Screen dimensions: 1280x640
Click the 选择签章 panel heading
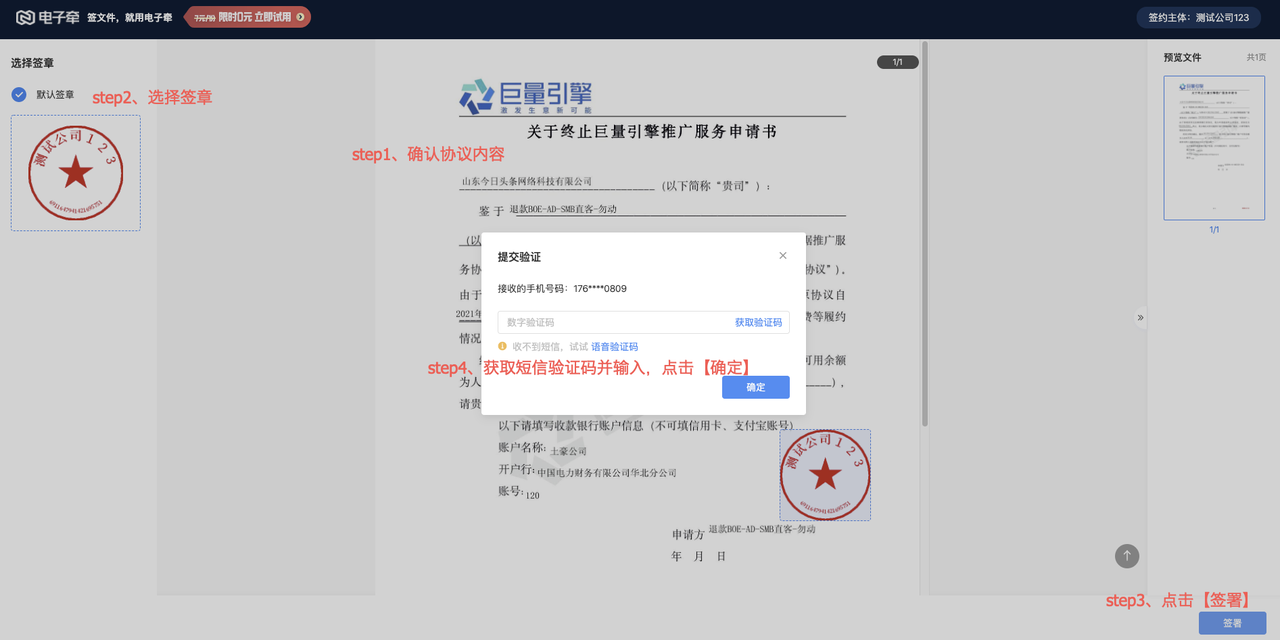(33, 63)
